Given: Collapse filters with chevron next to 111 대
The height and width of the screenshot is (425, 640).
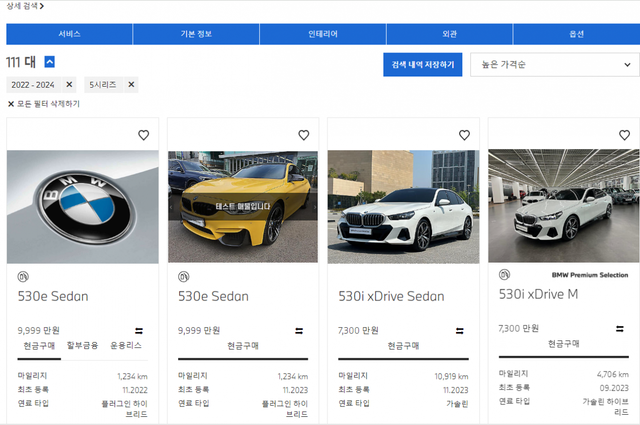Looking at the screenshot, I should [50, 62].
